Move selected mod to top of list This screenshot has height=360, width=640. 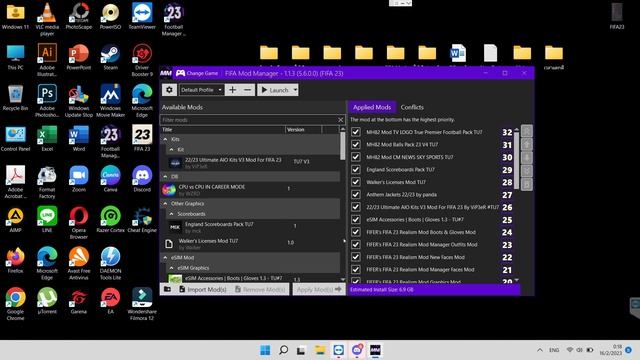click(527, 131)
